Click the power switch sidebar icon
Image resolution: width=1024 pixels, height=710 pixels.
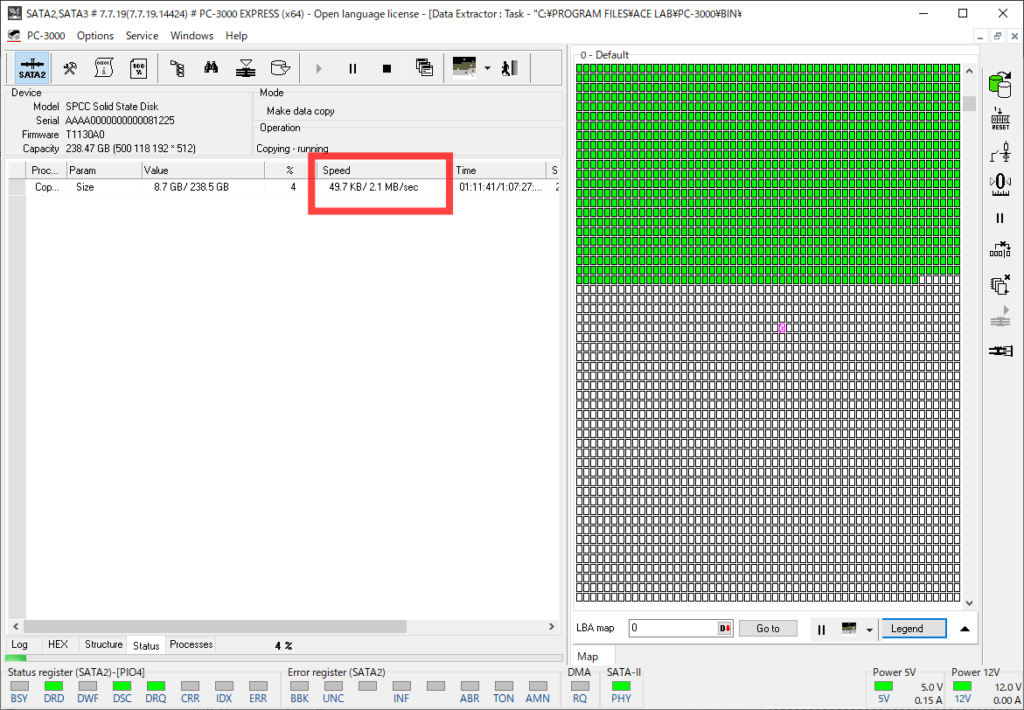point(1000,152)
